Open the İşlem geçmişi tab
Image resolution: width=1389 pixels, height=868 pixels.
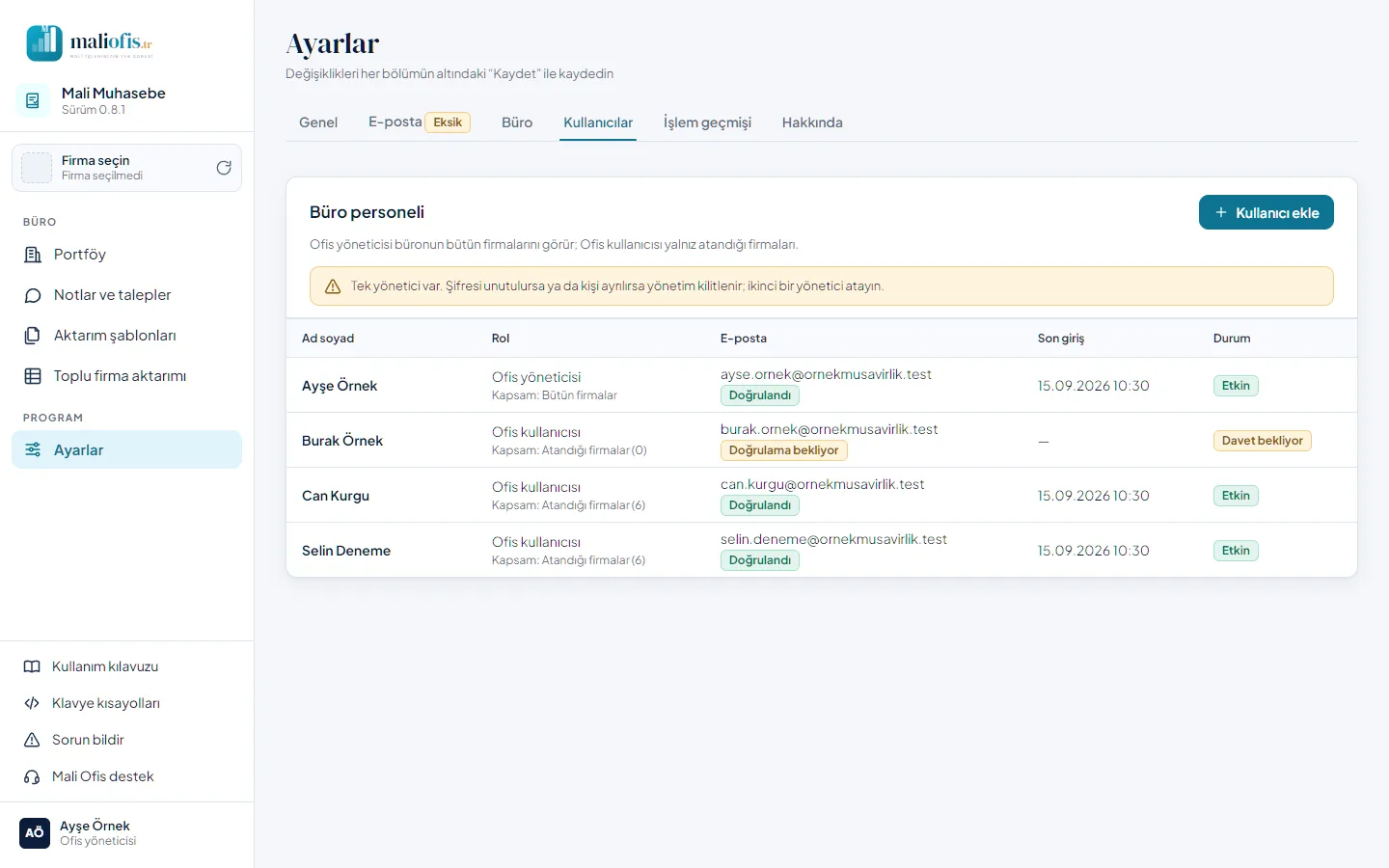[707, 122]
